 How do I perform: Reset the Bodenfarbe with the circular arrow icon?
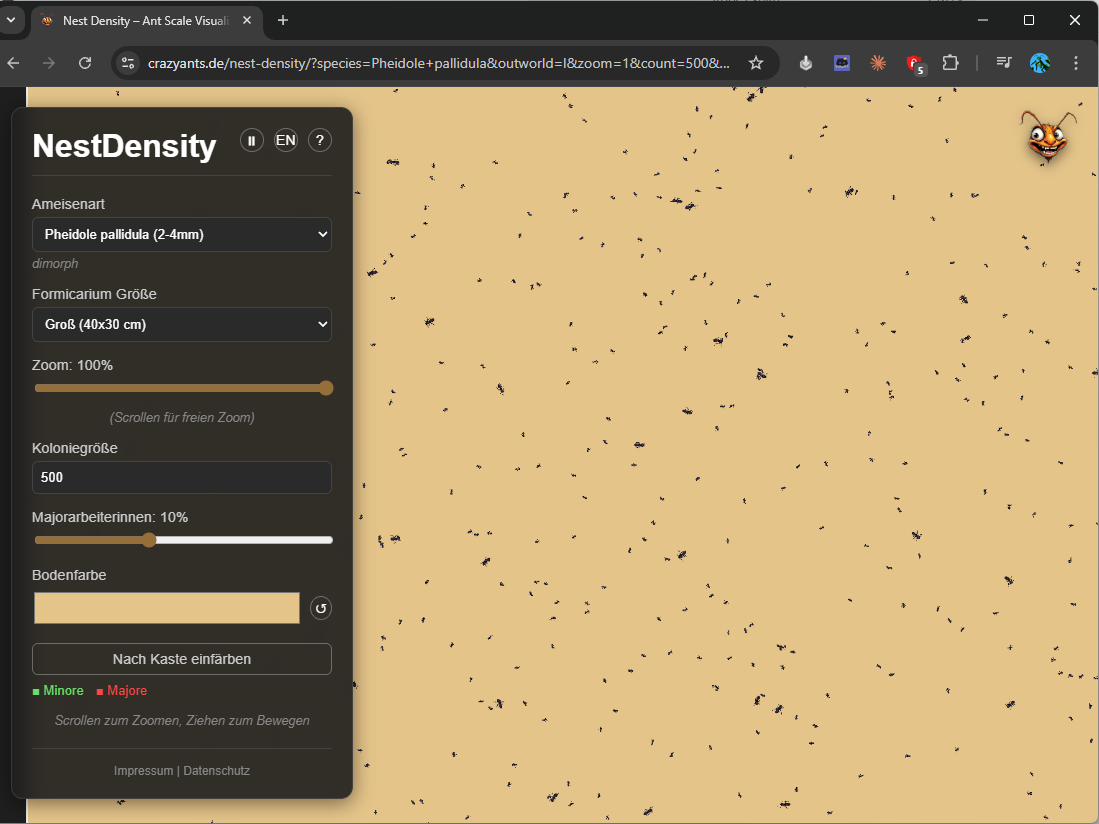[320, 607]
